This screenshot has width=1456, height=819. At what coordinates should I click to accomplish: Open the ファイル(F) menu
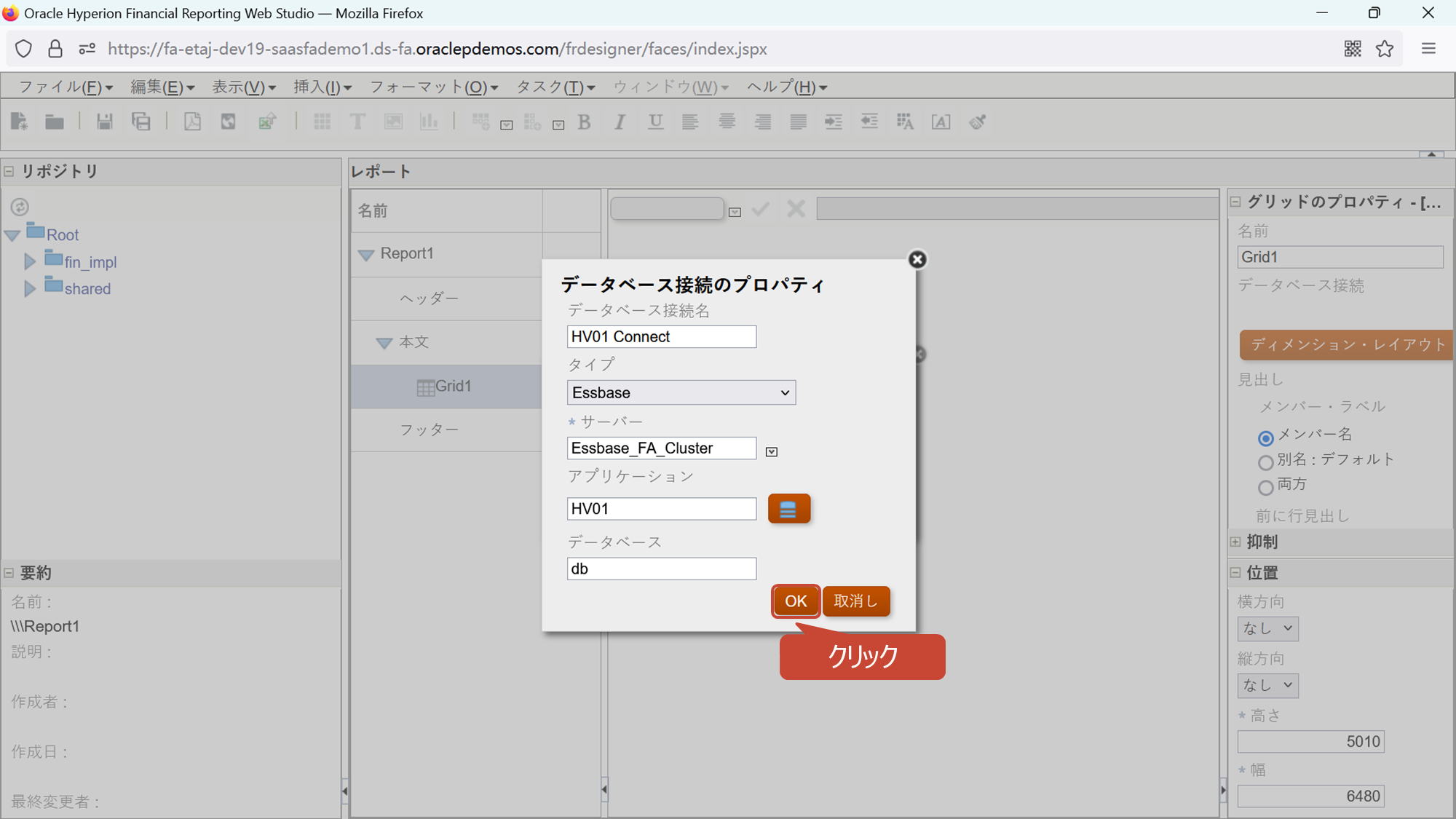(65, 87)
